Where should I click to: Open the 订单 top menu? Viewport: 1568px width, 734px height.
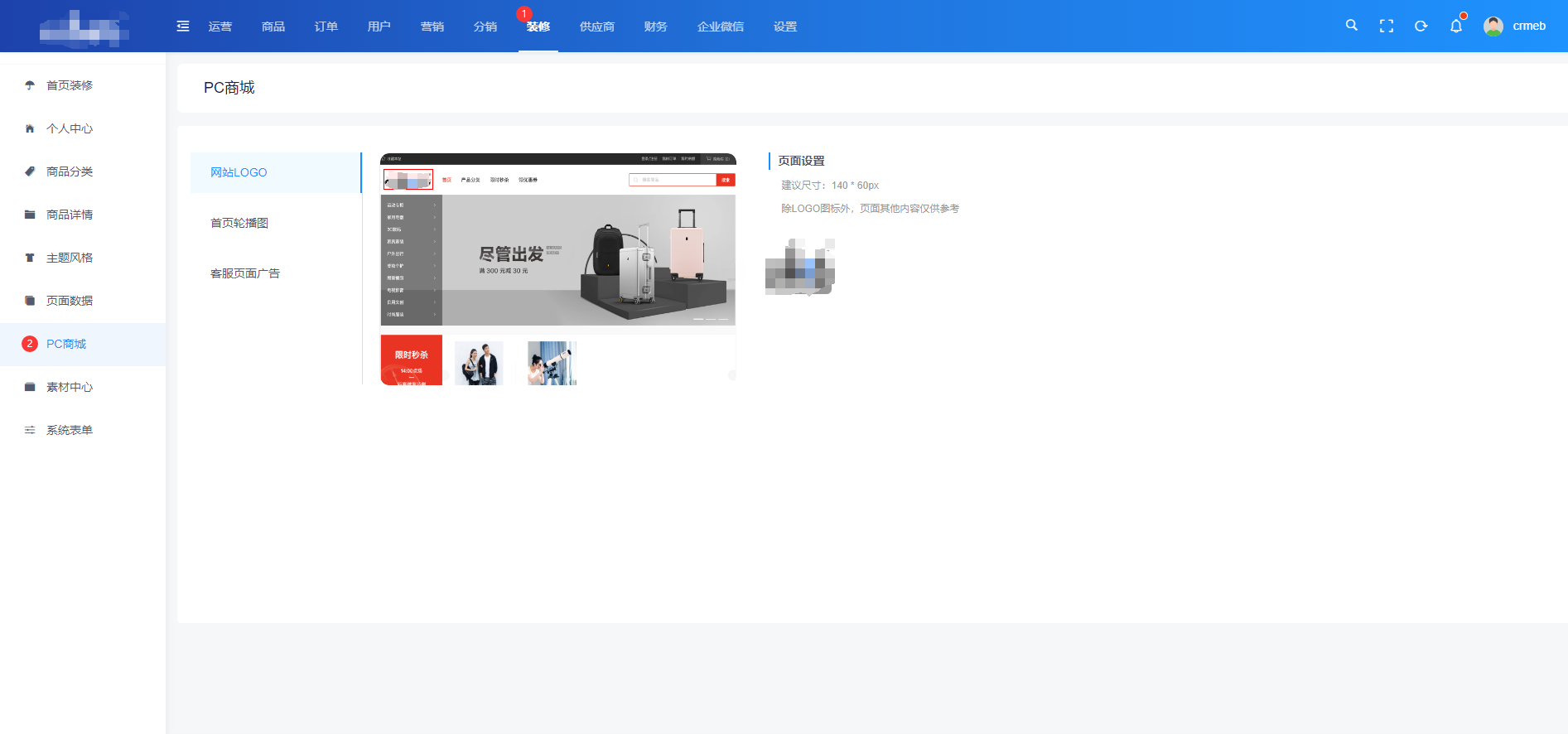[x=326, y=27]
